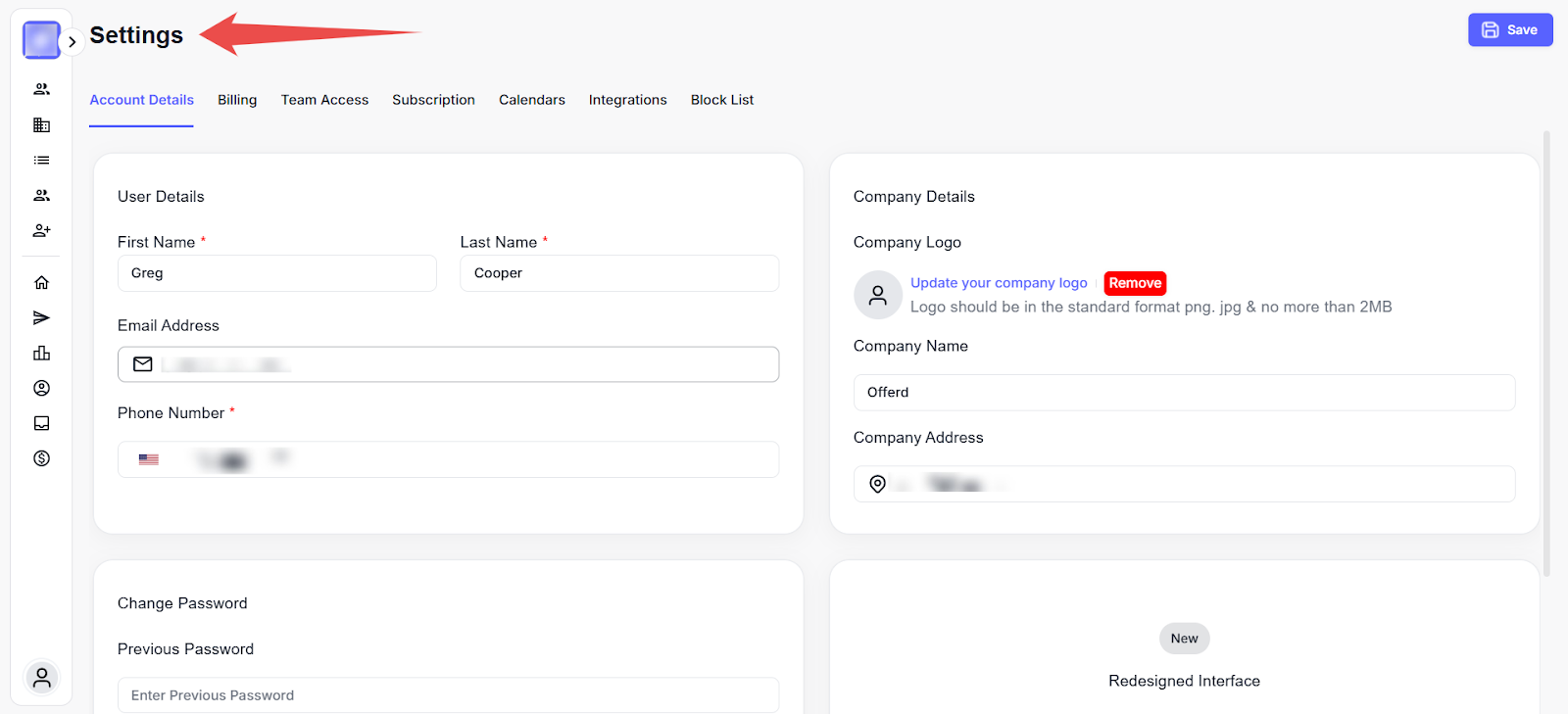Click the inbox tray icon in sidebar
Viewport: 1568px width, 714px height.
tap(41, 424)
